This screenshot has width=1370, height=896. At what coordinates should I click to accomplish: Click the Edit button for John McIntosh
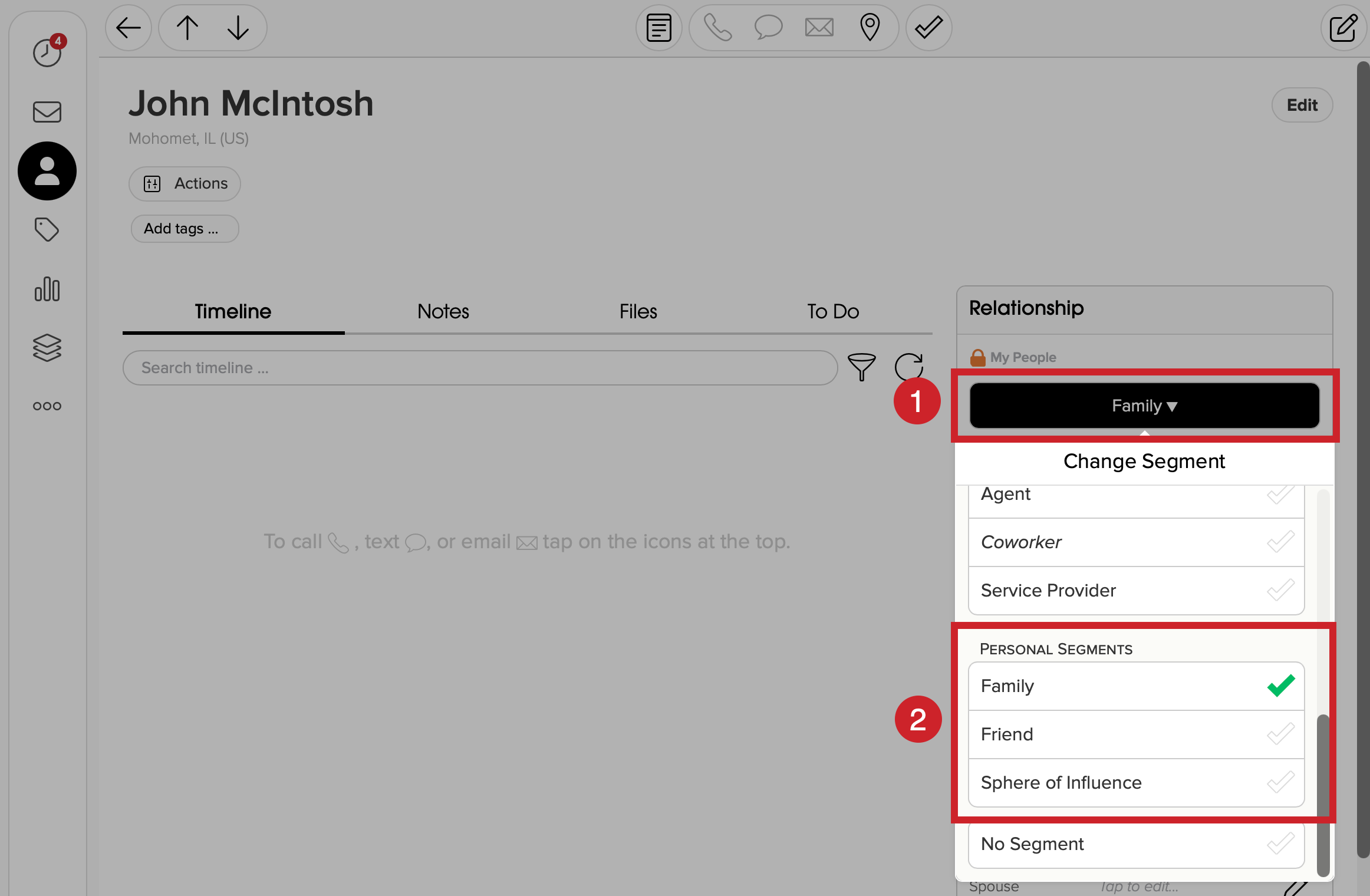pos(1302,104)
